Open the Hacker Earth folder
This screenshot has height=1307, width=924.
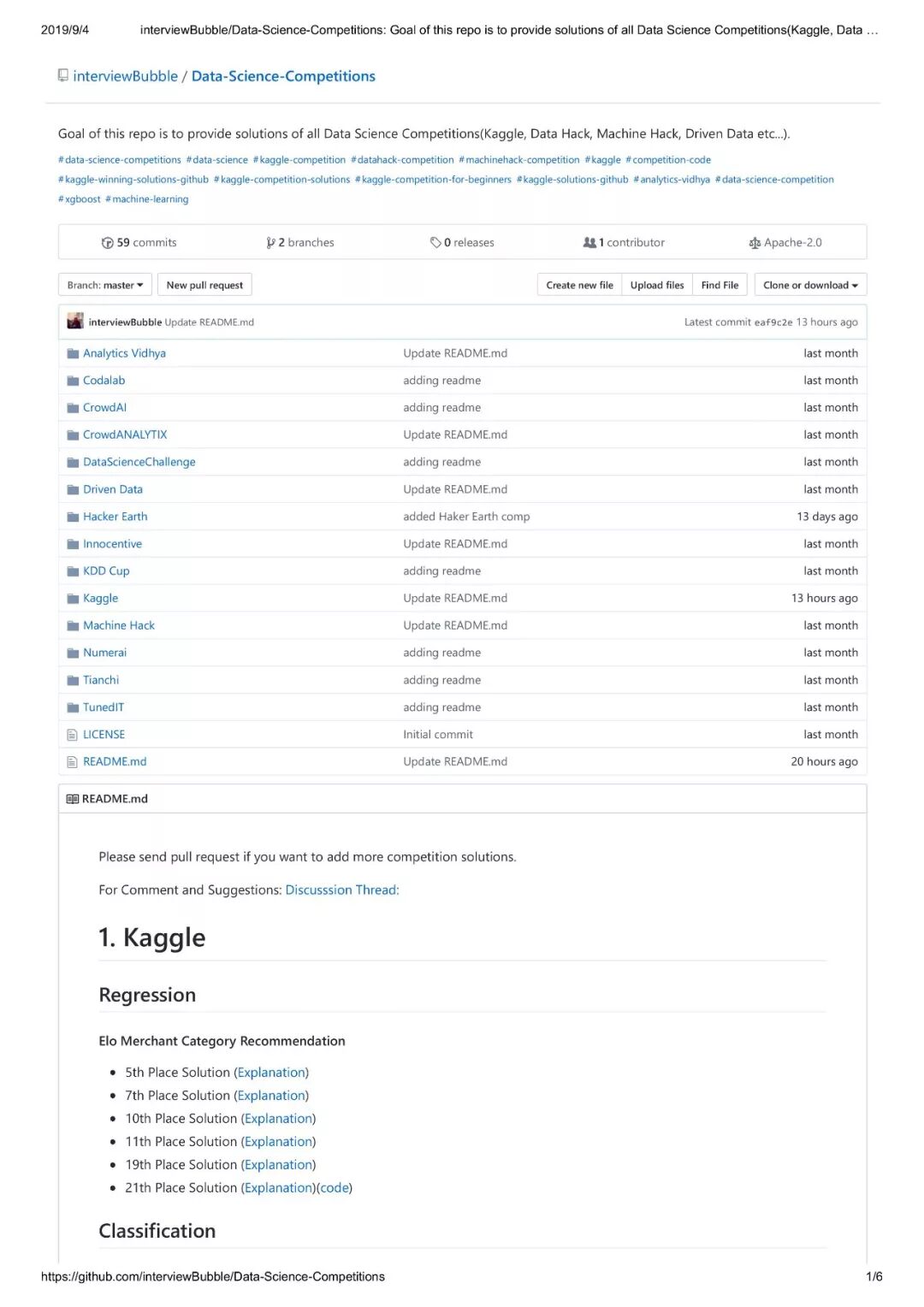pyautogui.click(x=115, y=517)
